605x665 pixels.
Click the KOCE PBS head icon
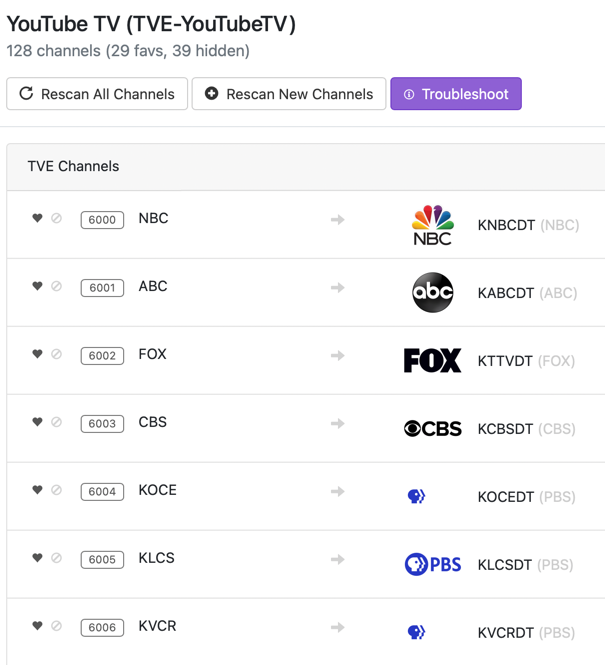point(417,496)
